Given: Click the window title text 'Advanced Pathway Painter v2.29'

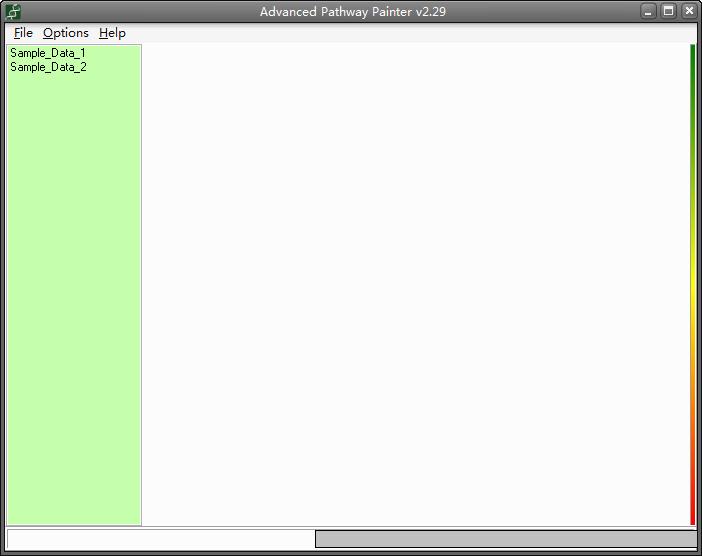Looking at the screenshot, I should point(350,11).
